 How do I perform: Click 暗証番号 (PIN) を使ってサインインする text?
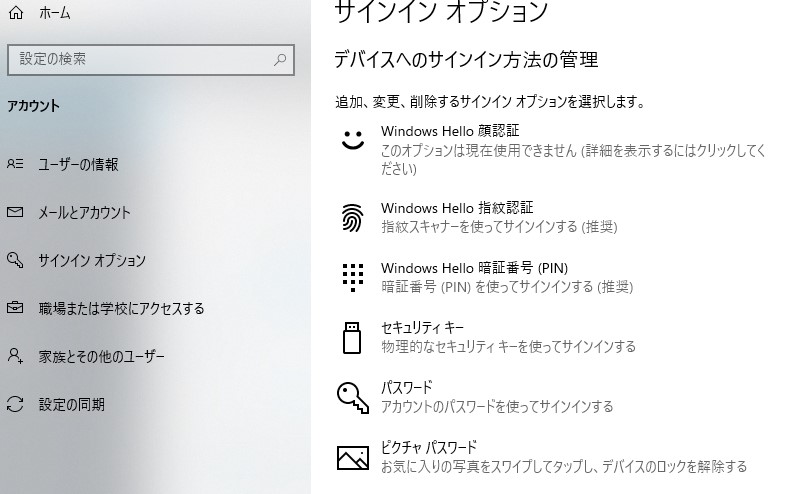507,287
